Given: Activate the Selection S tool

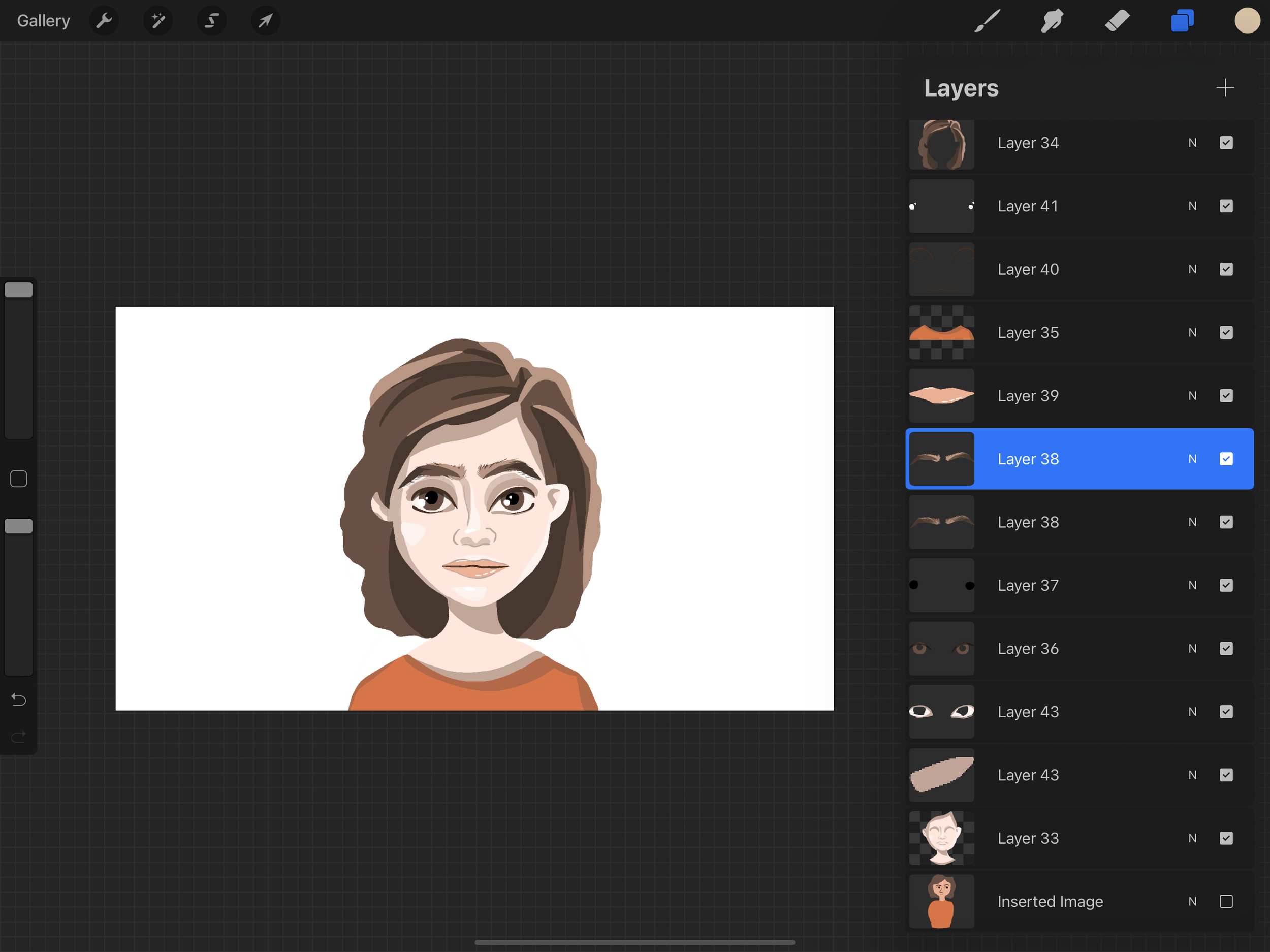Looking at the screenshot, I should 212,21.
